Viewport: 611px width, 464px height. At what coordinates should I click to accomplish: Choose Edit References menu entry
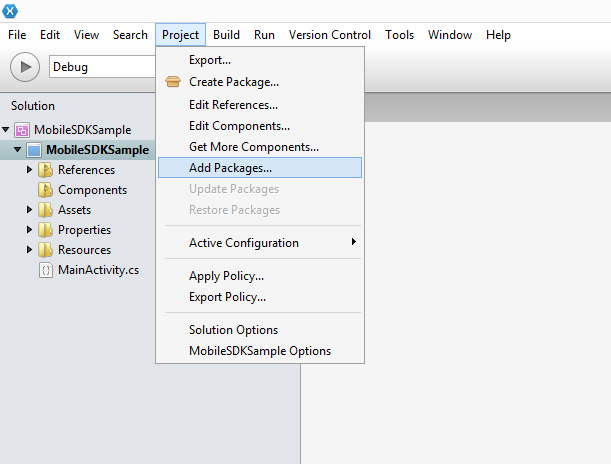233,104
